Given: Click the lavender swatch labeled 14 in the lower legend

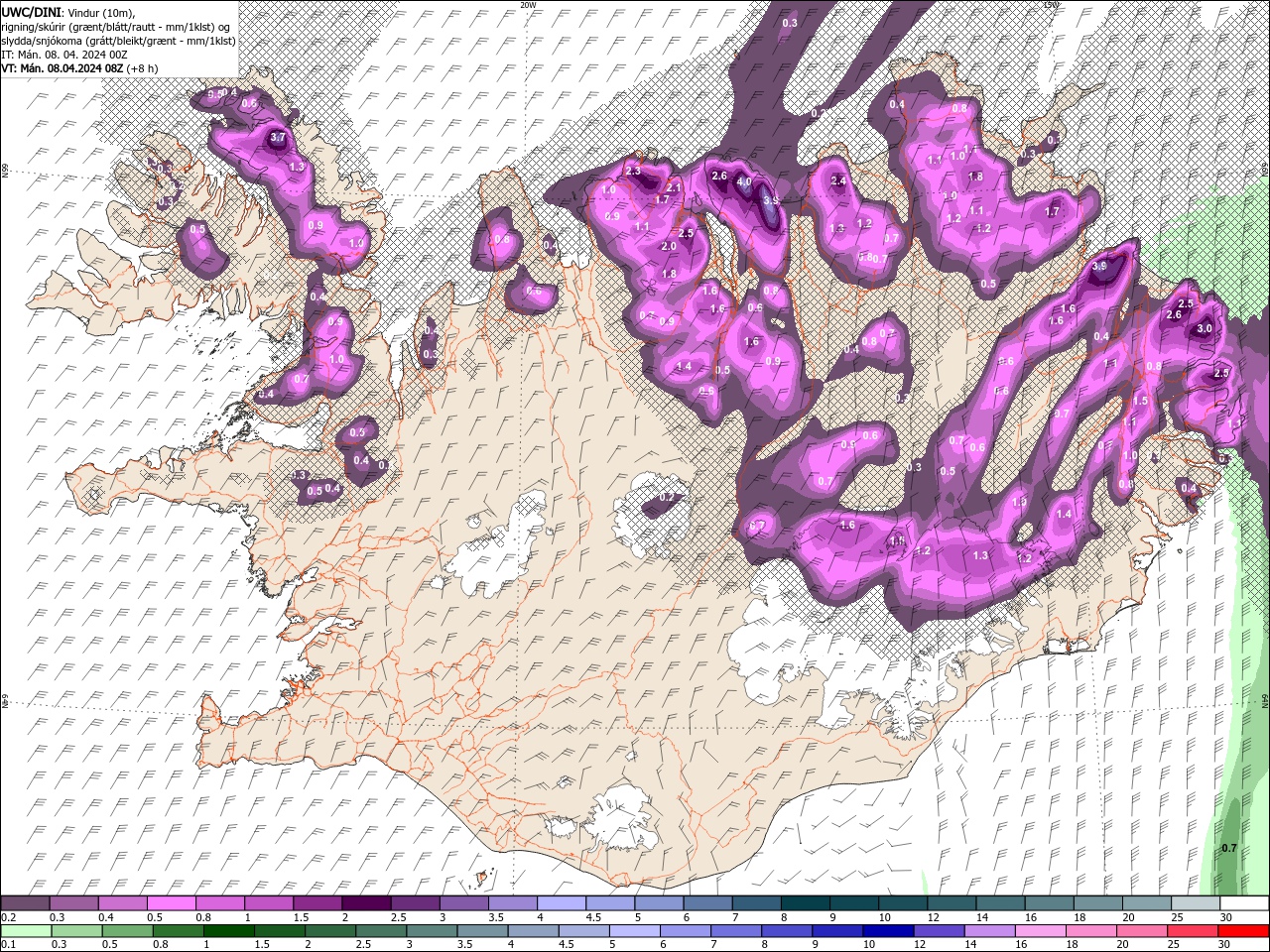Looking at the screenshot, I should [990, 931].
